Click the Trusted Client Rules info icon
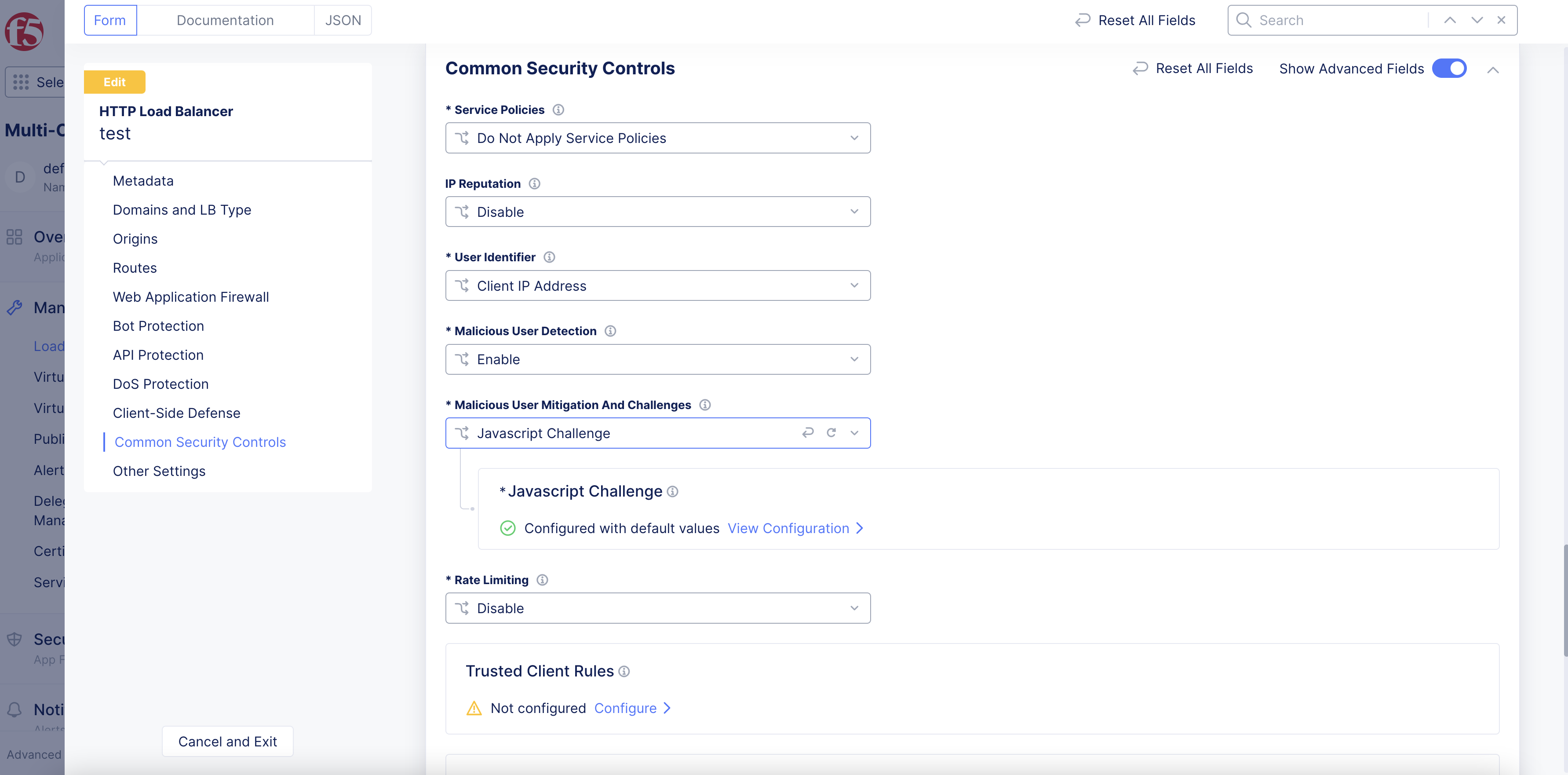 [x=624, y=671]
